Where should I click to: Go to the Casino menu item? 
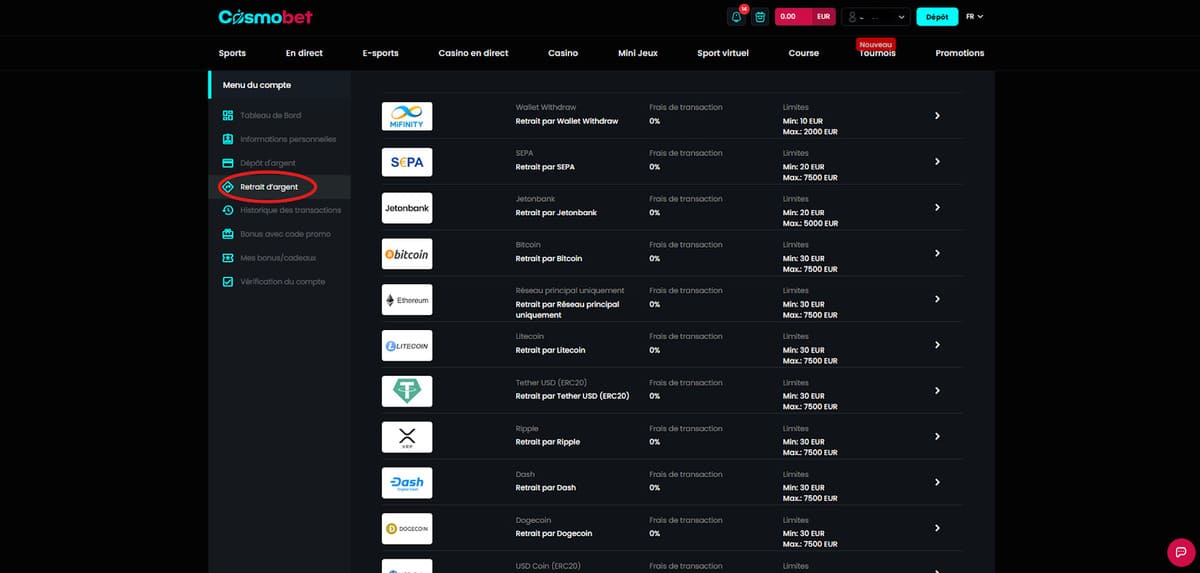(563, 53)
